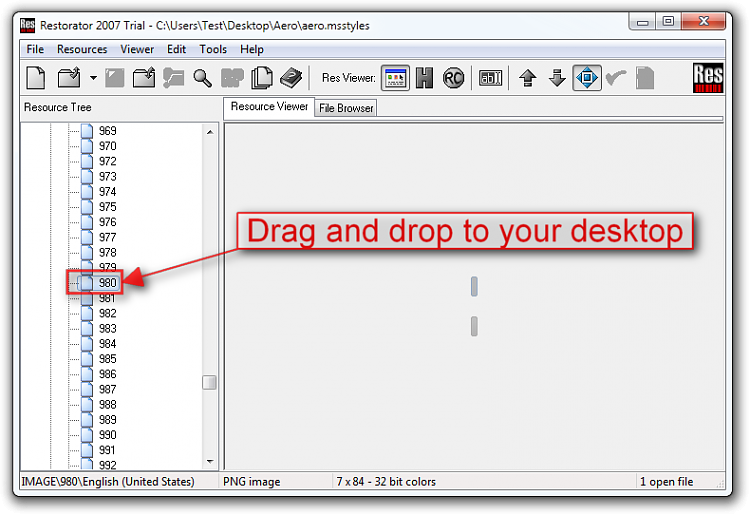Viewport: 750px width, 515px height.
Task: Click 'IMAGE\980\English (United States)' status text
Action: pos(108,482)
